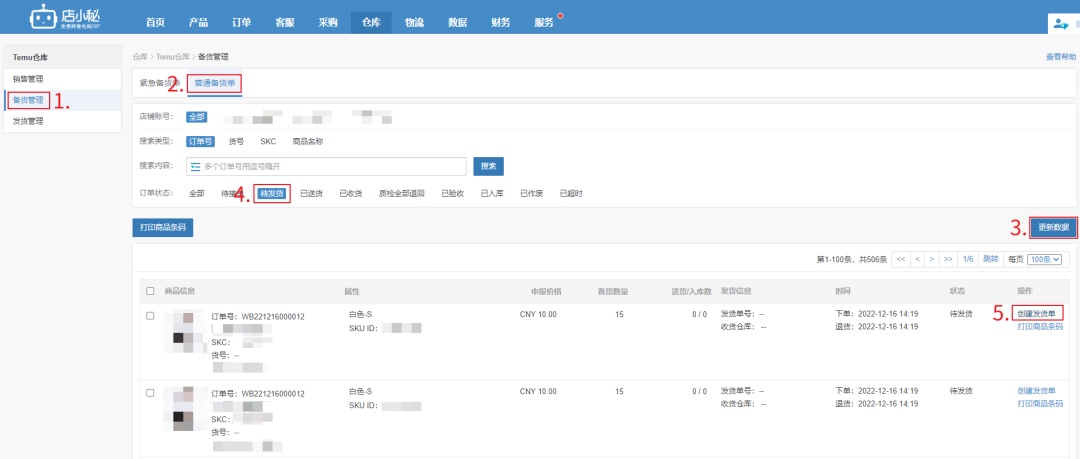
Task: Go to first page using << button
Action: click(x=901, y=259)
